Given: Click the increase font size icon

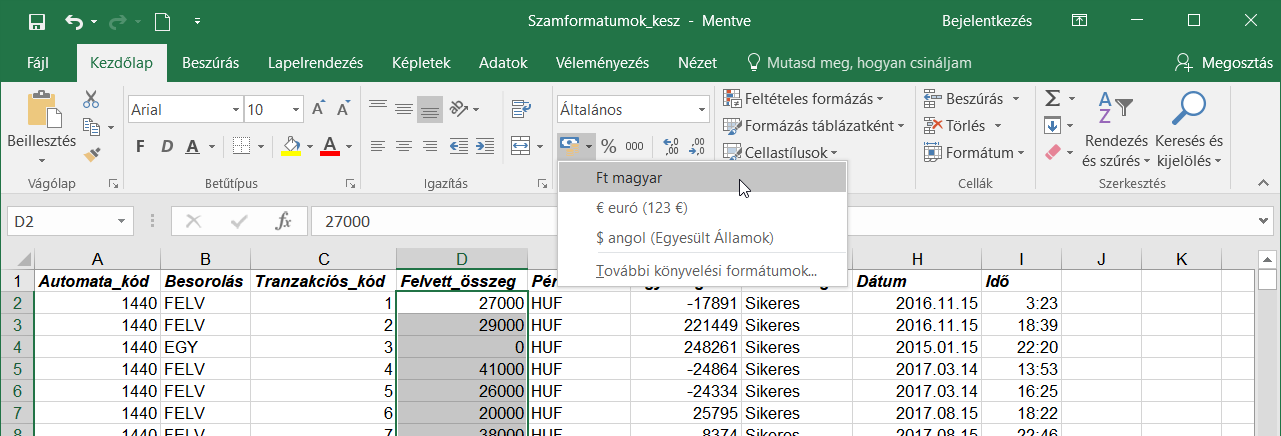Looking at the screenshot, I should click(x=318, y=109).
